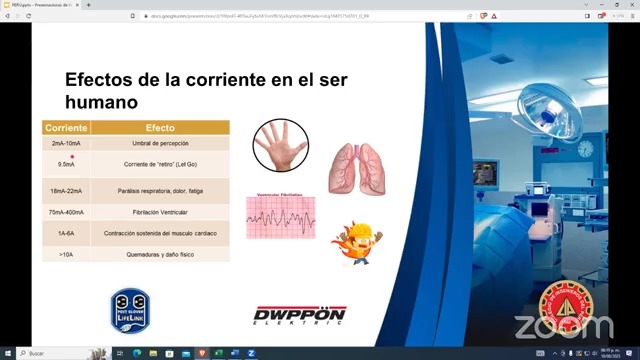
Task: Open File Explorer from the taskbar
Action: [153, 353]
